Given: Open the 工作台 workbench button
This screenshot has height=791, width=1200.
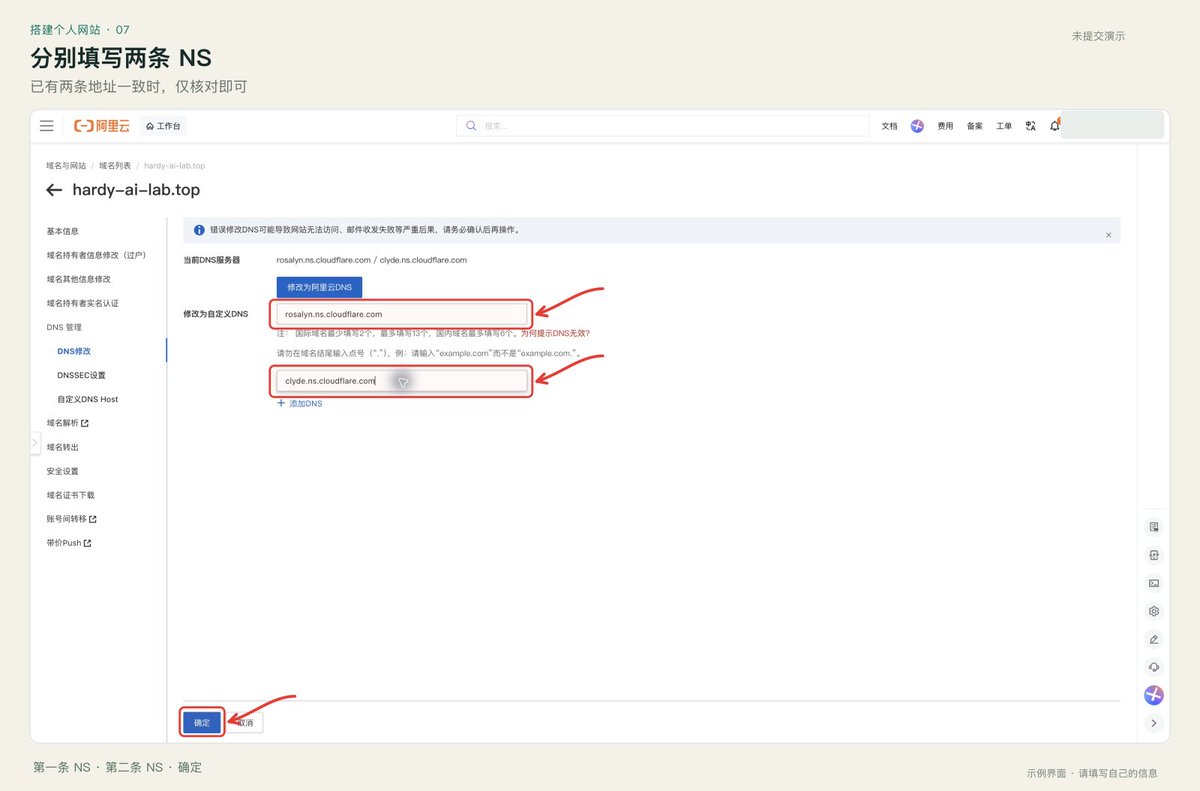Looking at the screenshot, I should (x=164, y=126).
